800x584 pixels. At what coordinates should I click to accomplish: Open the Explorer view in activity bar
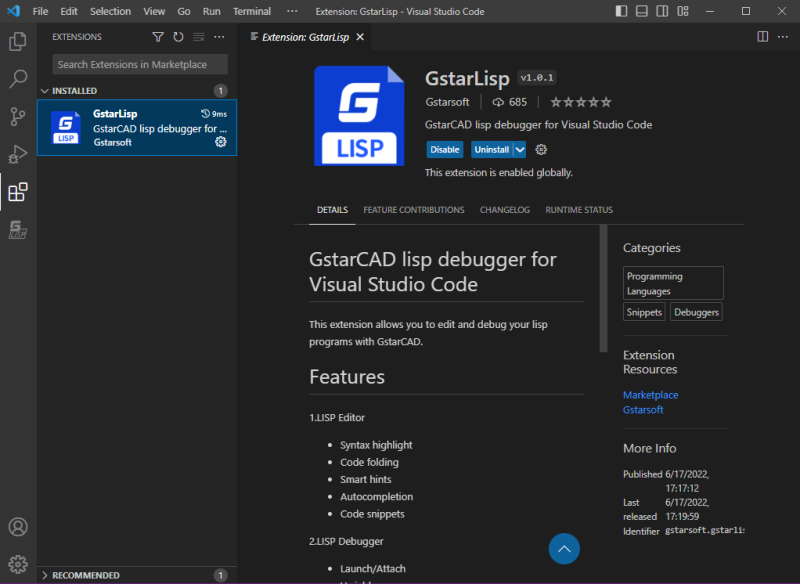click(18, 41)
